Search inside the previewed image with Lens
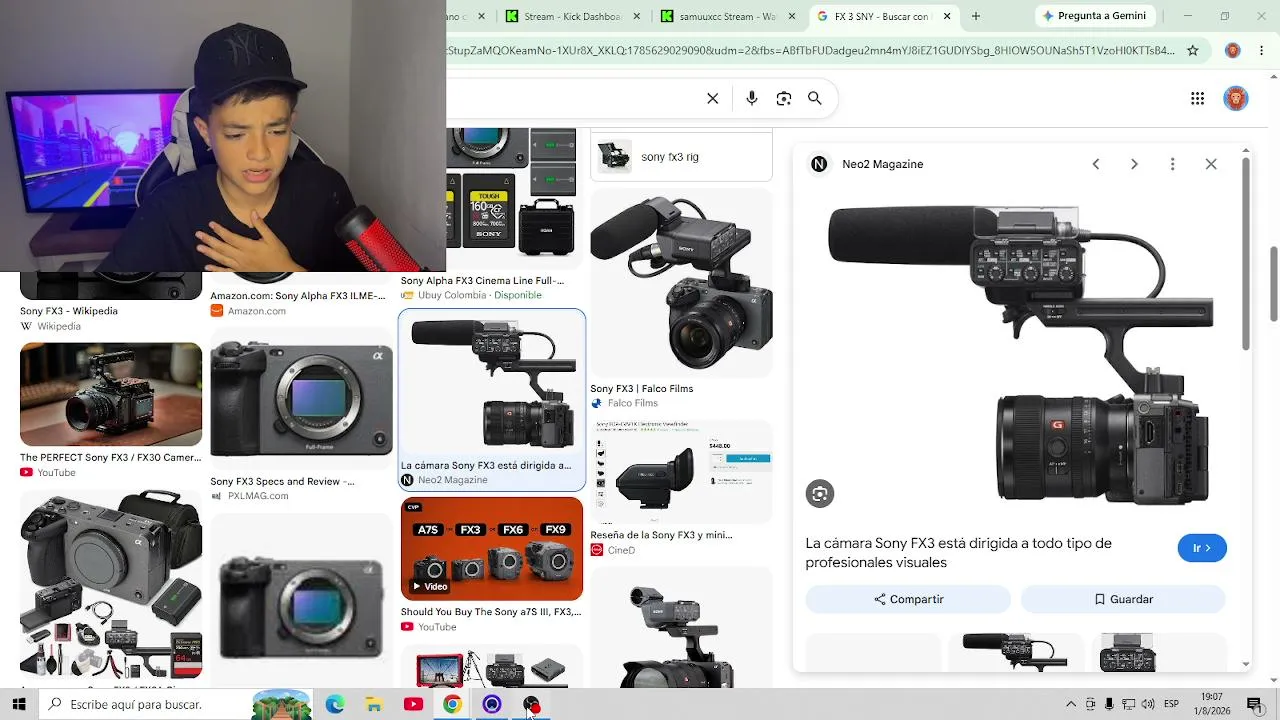1280x720 pixels. [x=820, y=494]
